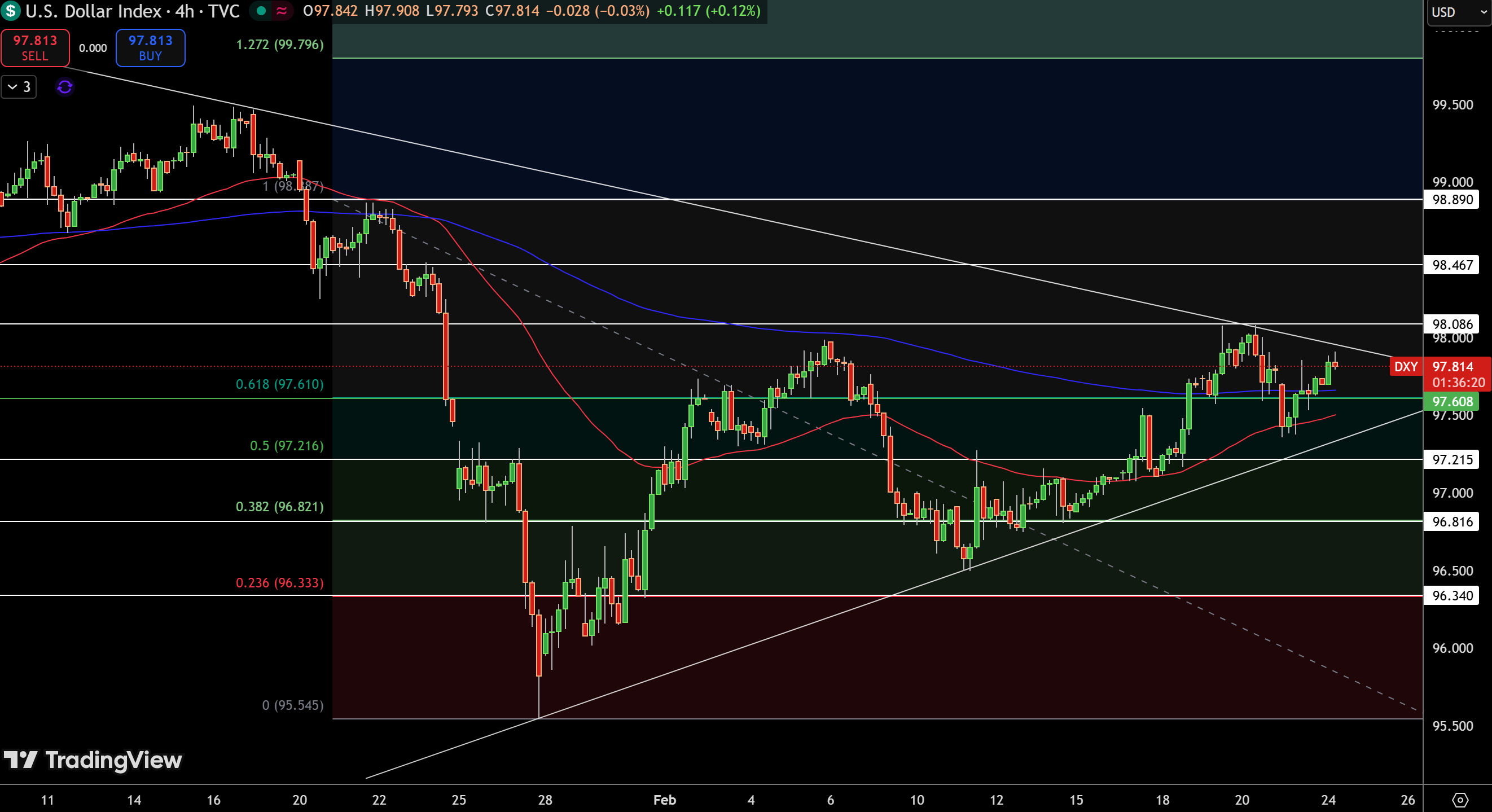The width and height of the screenshot is (1492, 812).
Task: Select the 0.382 (96.821) Fibonacci label
Action: [x=280, y=507]
